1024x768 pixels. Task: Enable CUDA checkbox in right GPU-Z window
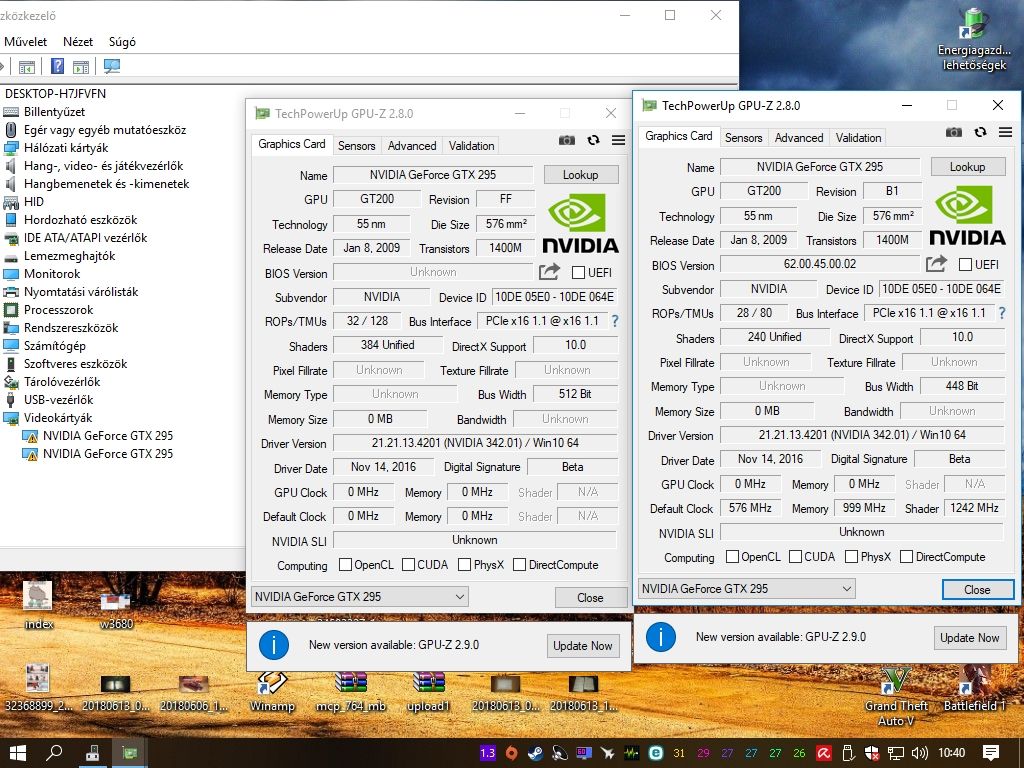795,556
